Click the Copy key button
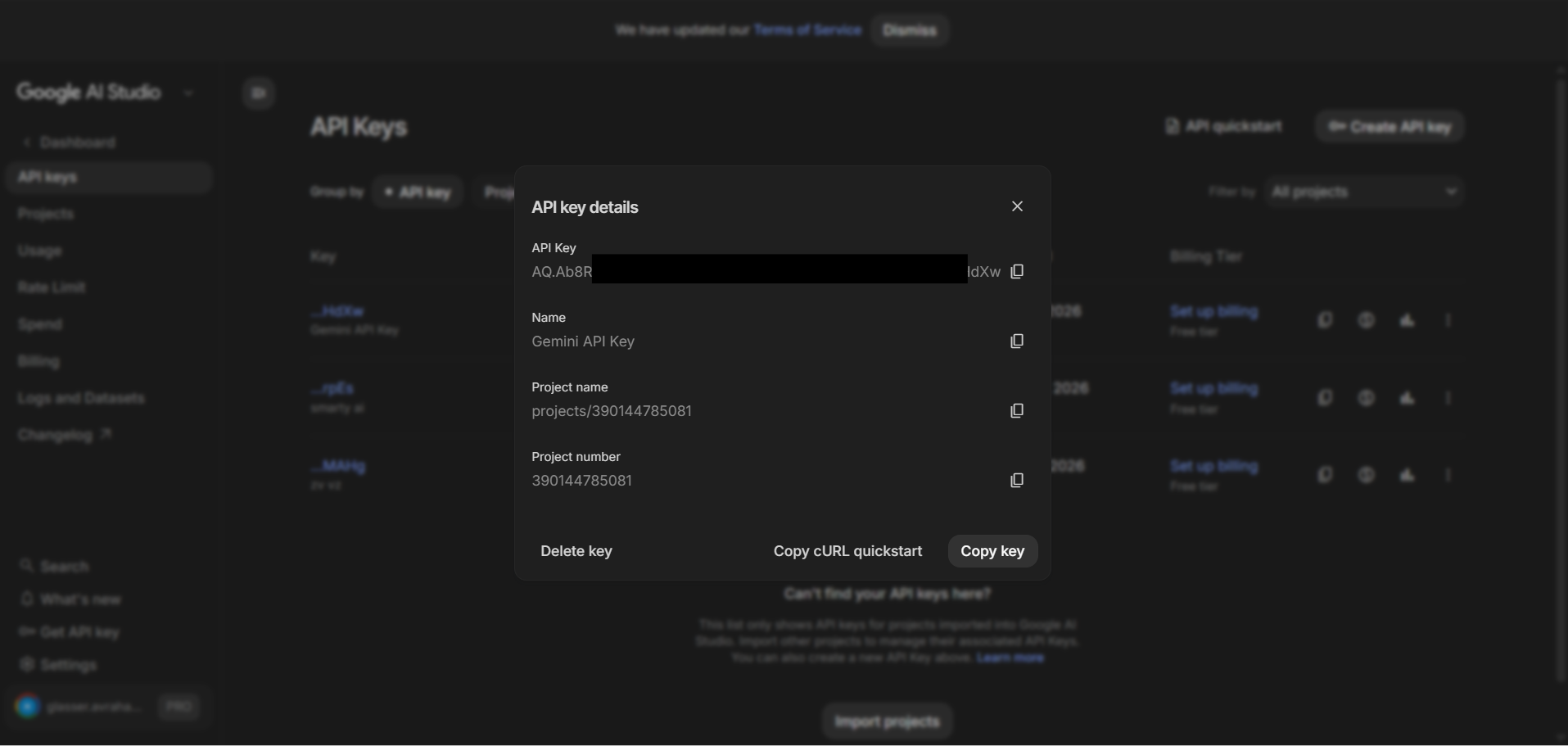 pos(992,551)
